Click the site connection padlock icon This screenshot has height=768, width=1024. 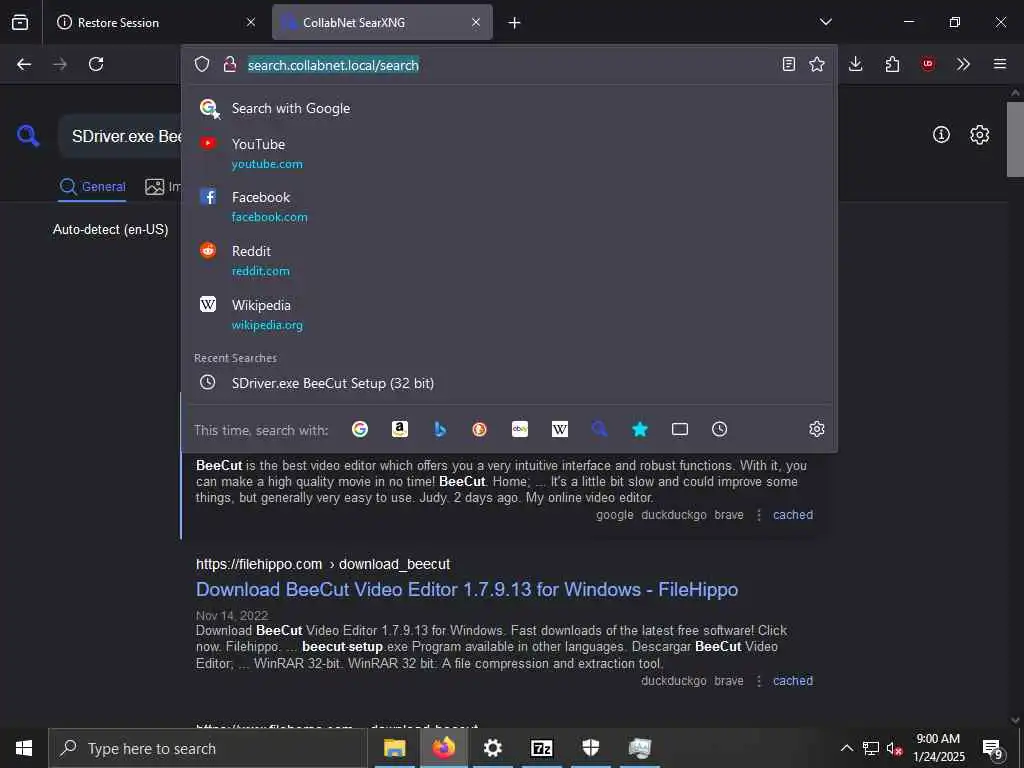coord(229,64)
